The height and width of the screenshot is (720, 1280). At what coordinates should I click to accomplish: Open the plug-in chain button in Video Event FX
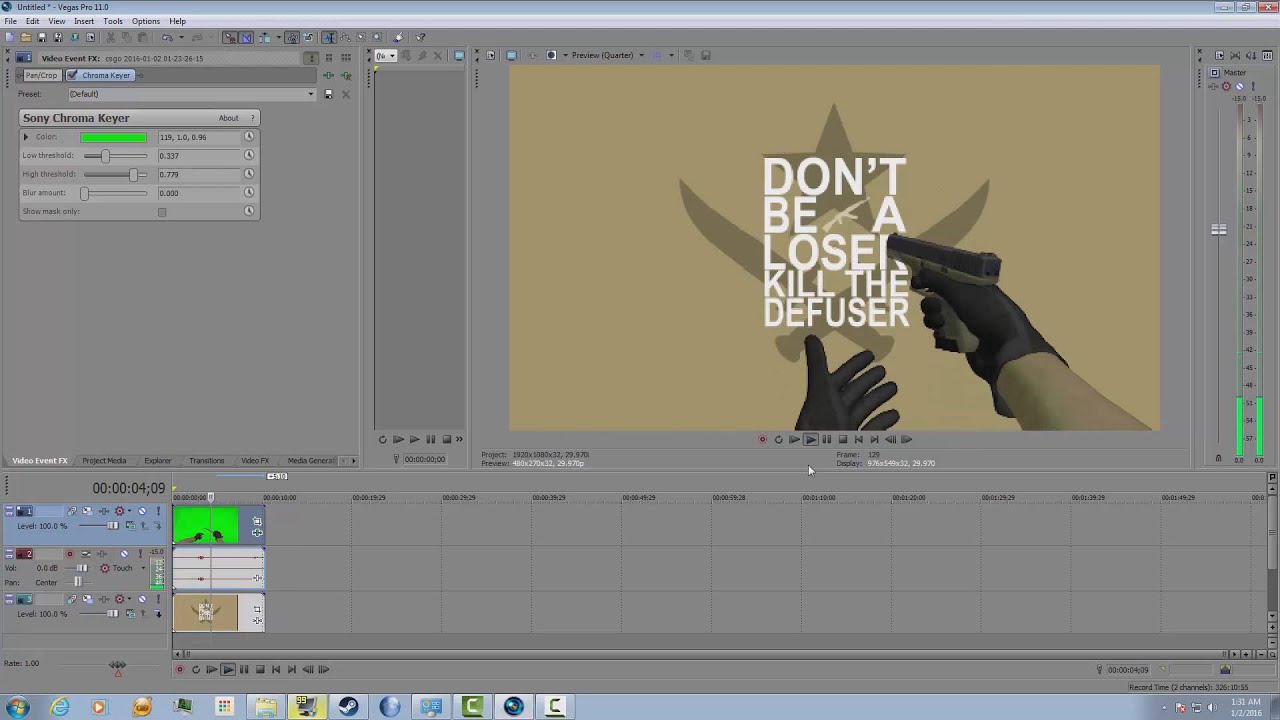pos(328,75)
